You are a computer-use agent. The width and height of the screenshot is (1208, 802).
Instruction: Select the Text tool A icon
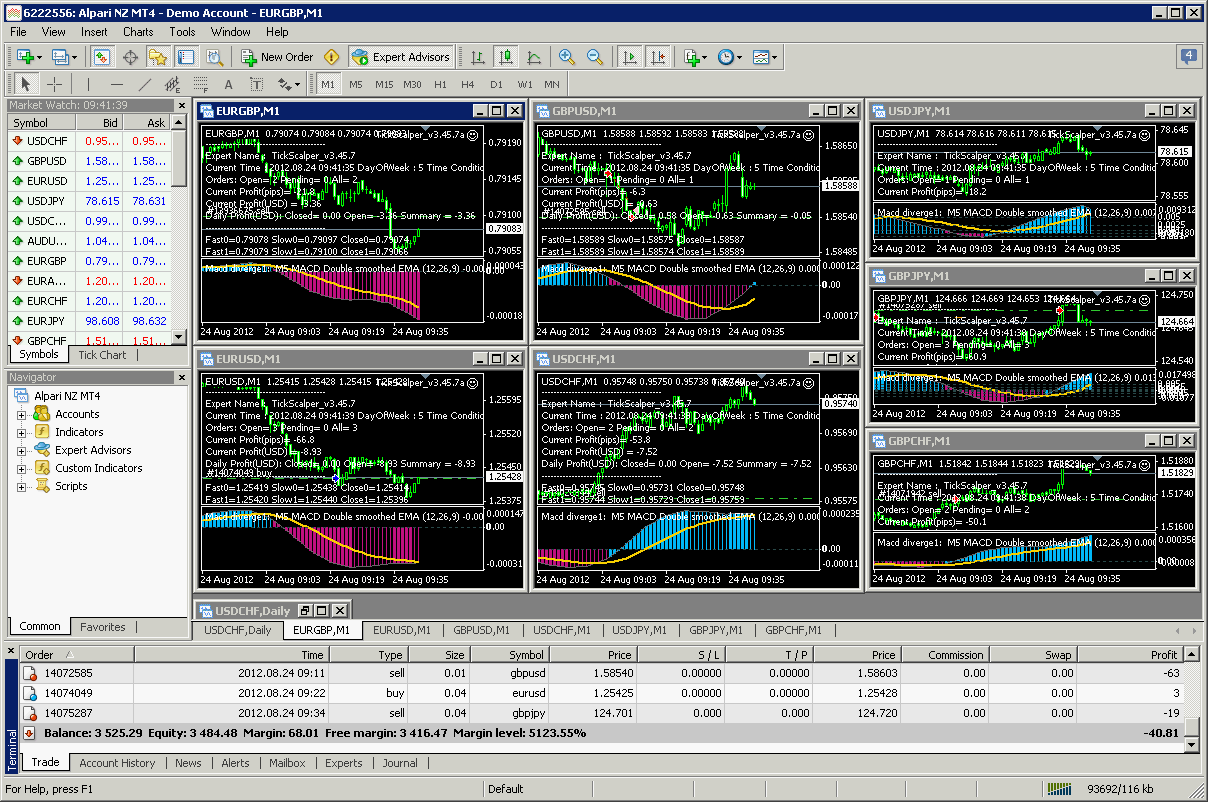tap(228, 84)
